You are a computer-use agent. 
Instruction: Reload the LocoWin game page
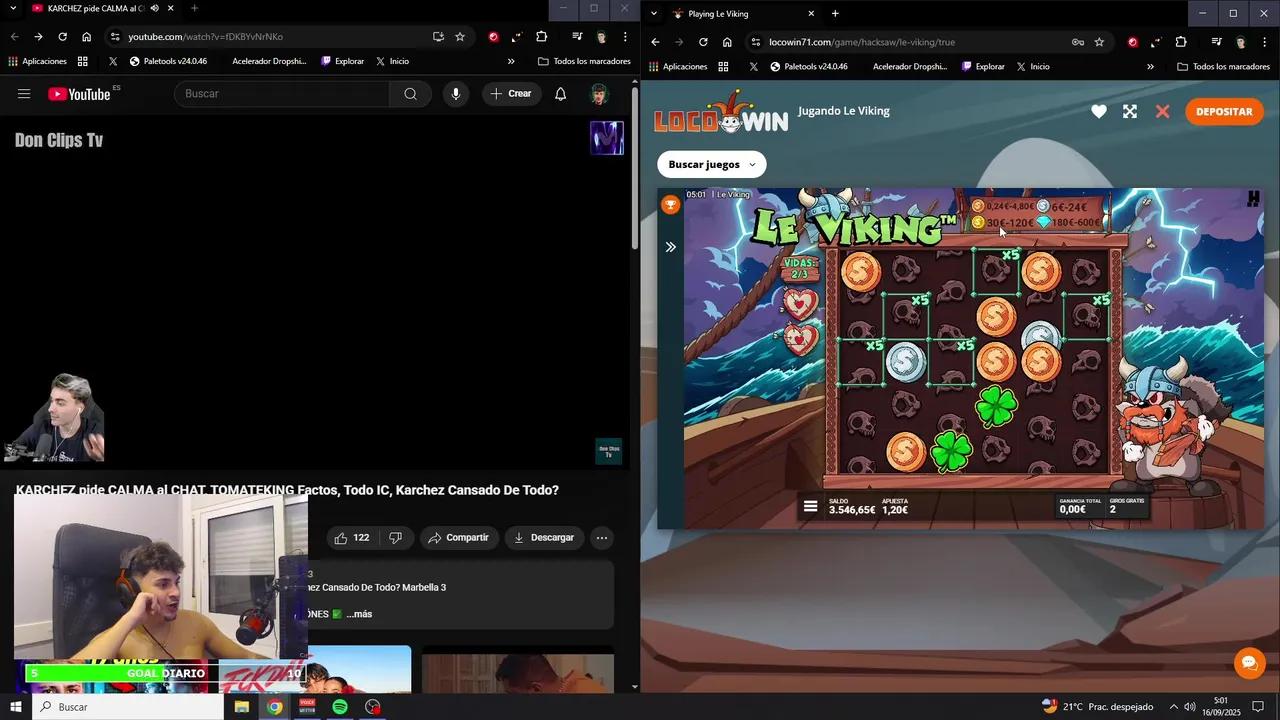pyautogui.click(x=703, y=42)
